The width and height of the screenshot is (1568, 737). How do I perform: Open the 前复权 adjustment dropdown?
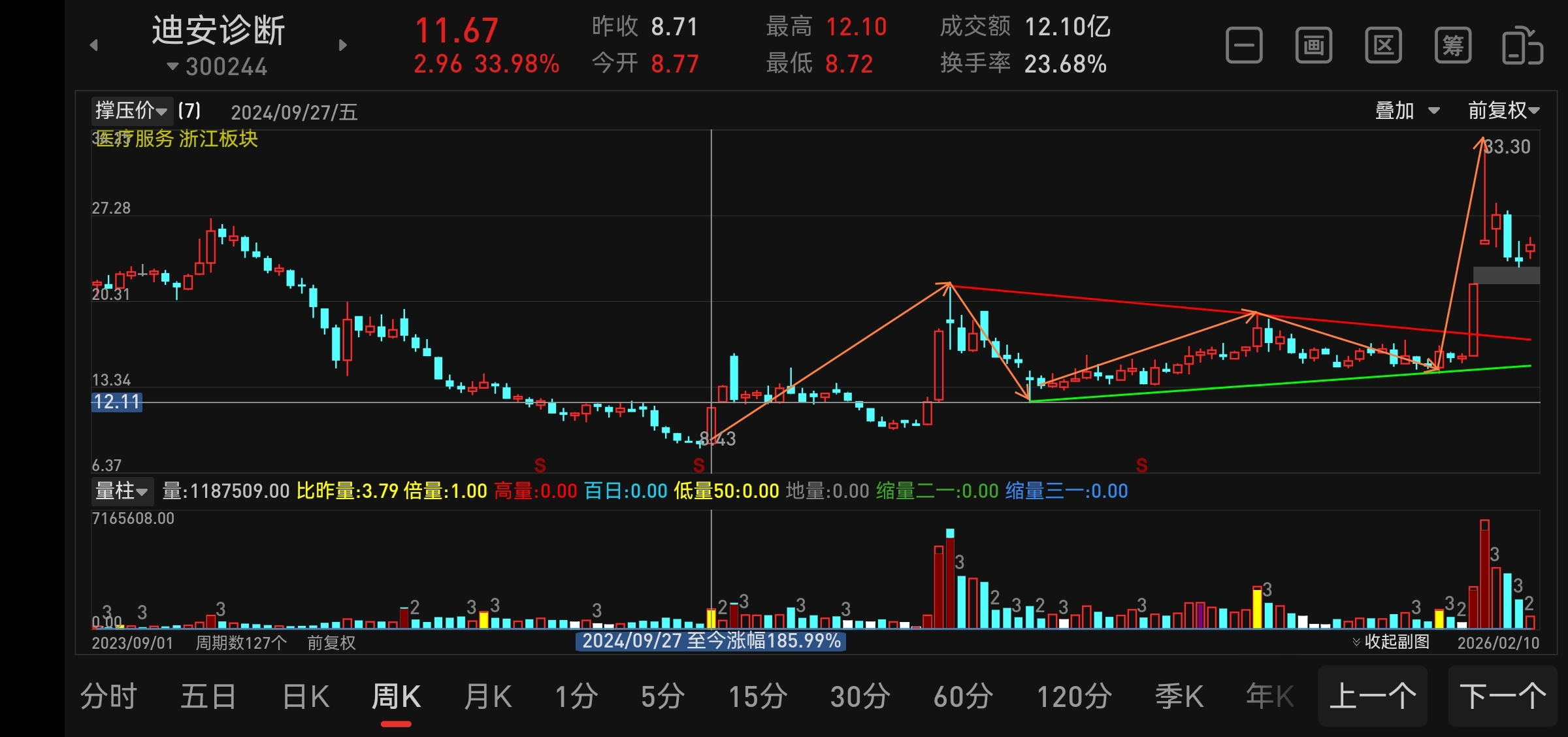(1503, 110)
